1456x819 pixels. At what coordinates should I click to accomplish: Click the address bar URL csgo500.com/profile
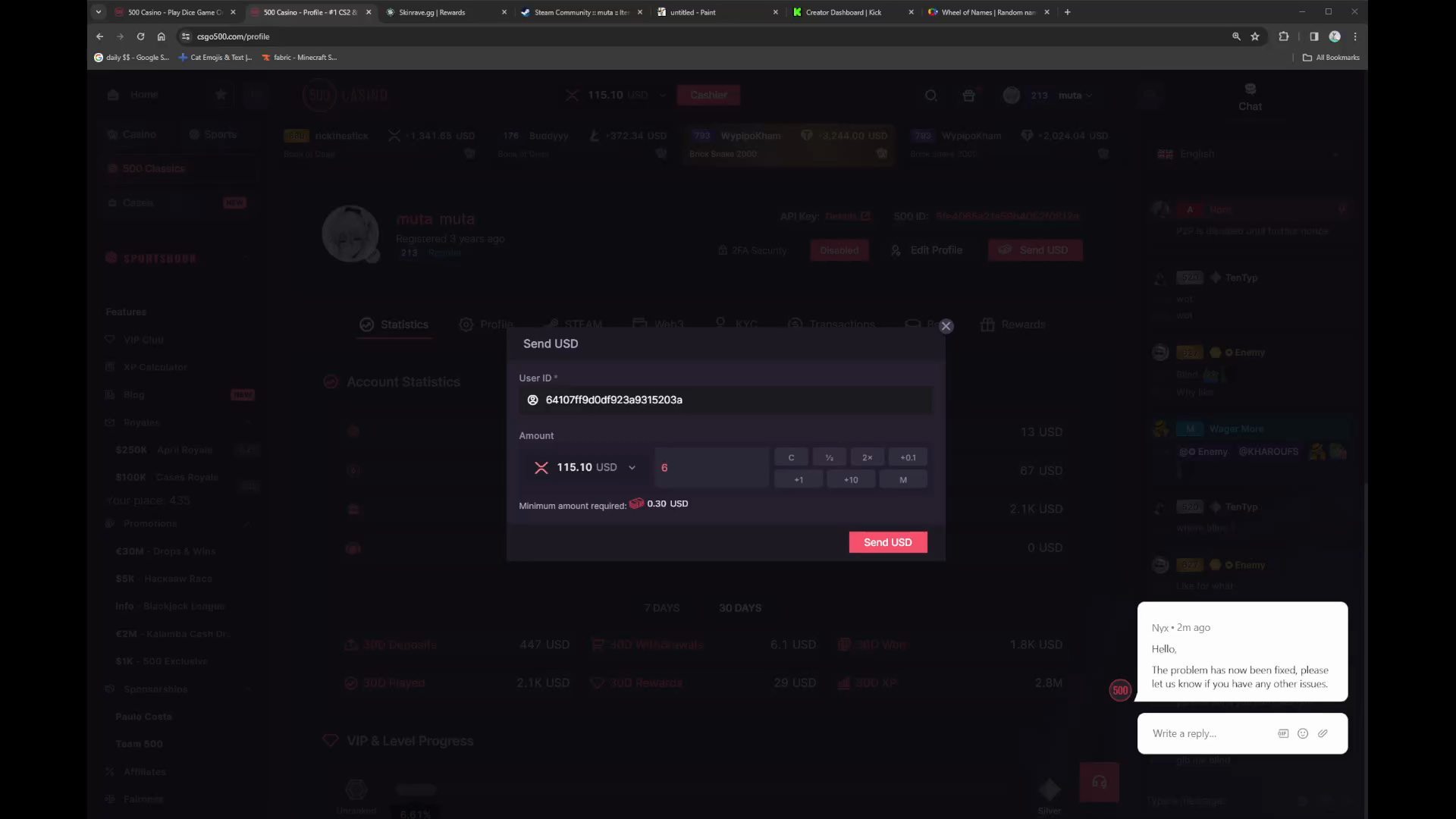coord(233,36)
